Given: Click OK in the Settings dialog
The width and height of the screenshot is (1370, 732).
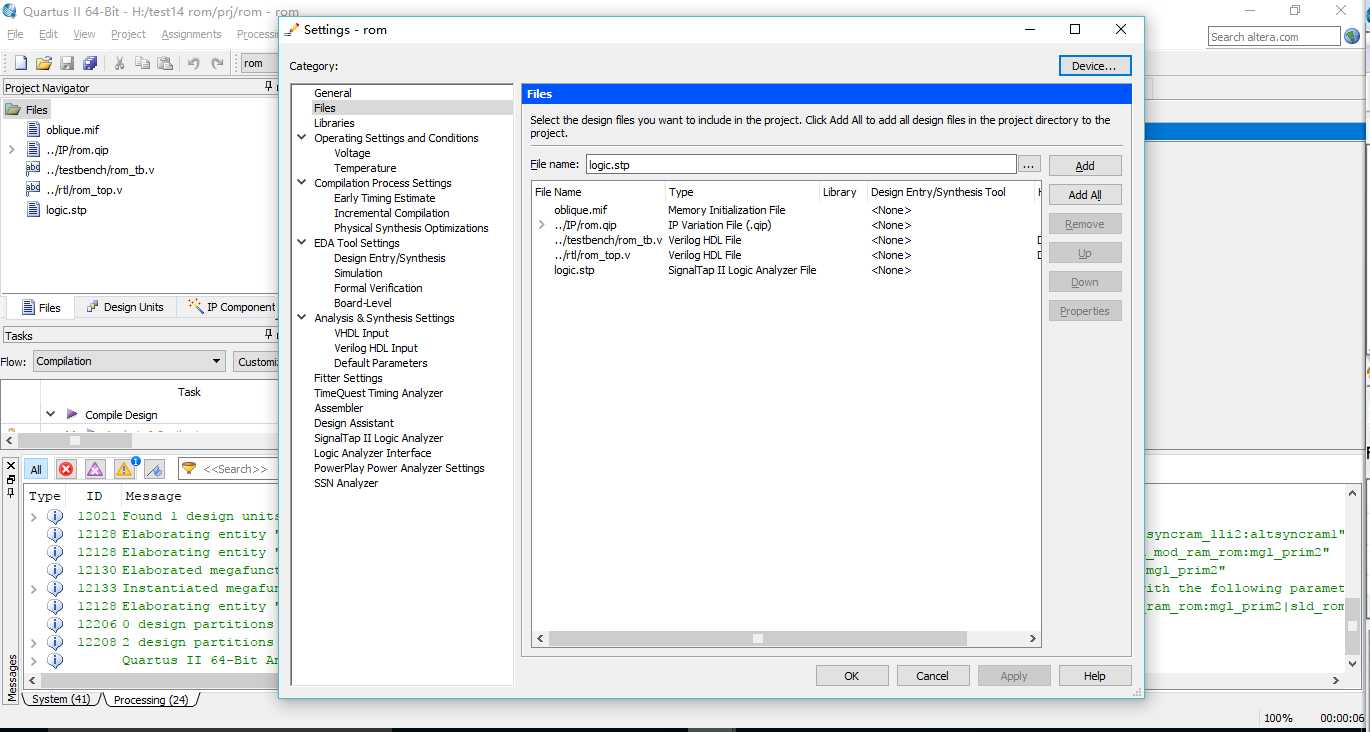Looking at the screenshot, I should [x=852, y=676].
